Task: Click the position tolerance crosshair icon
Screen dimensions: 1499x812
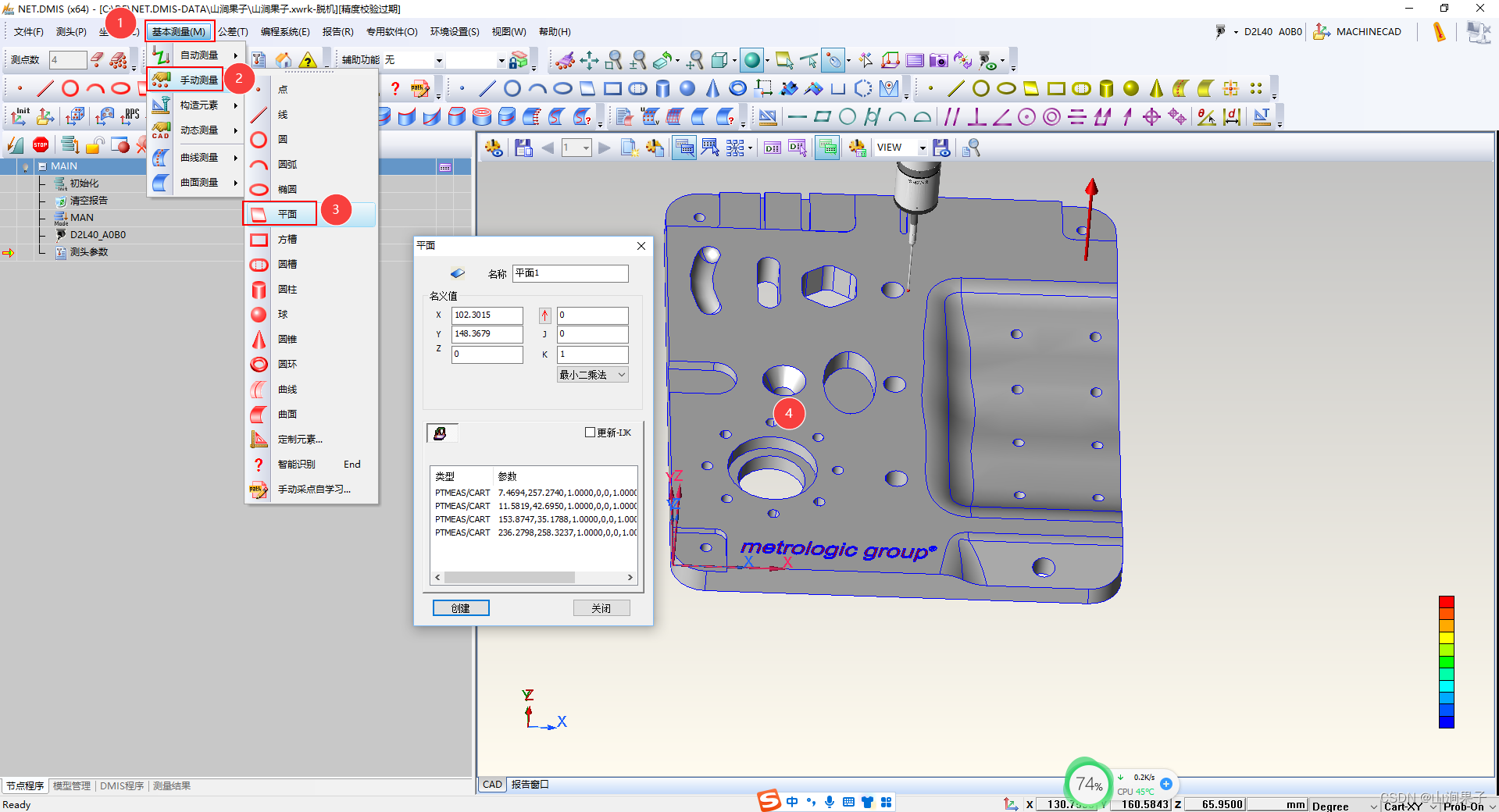Action: coord(1151,117)
